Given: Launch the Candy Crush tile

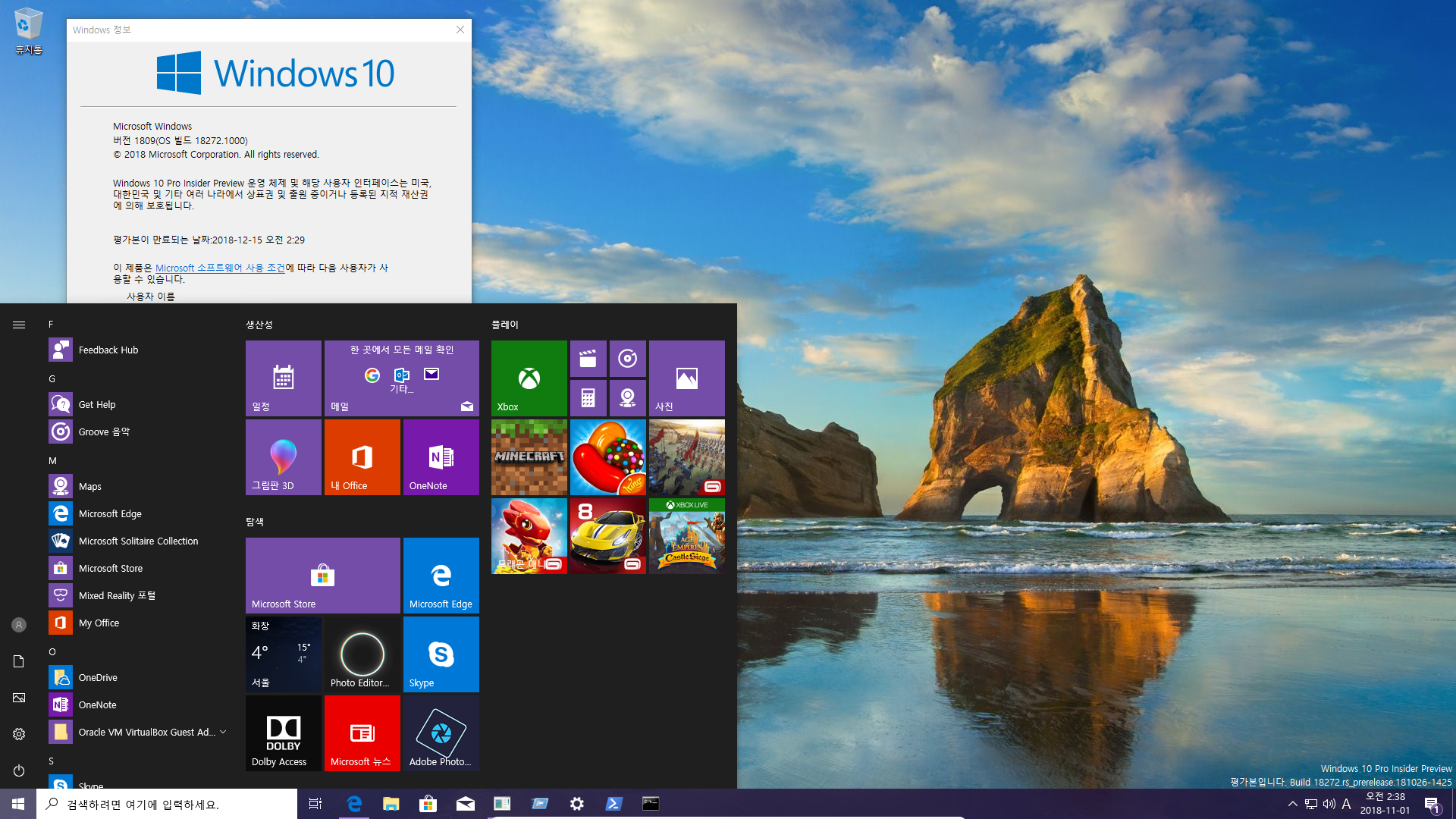Looking at the screenshot, I should pos(608,457).
